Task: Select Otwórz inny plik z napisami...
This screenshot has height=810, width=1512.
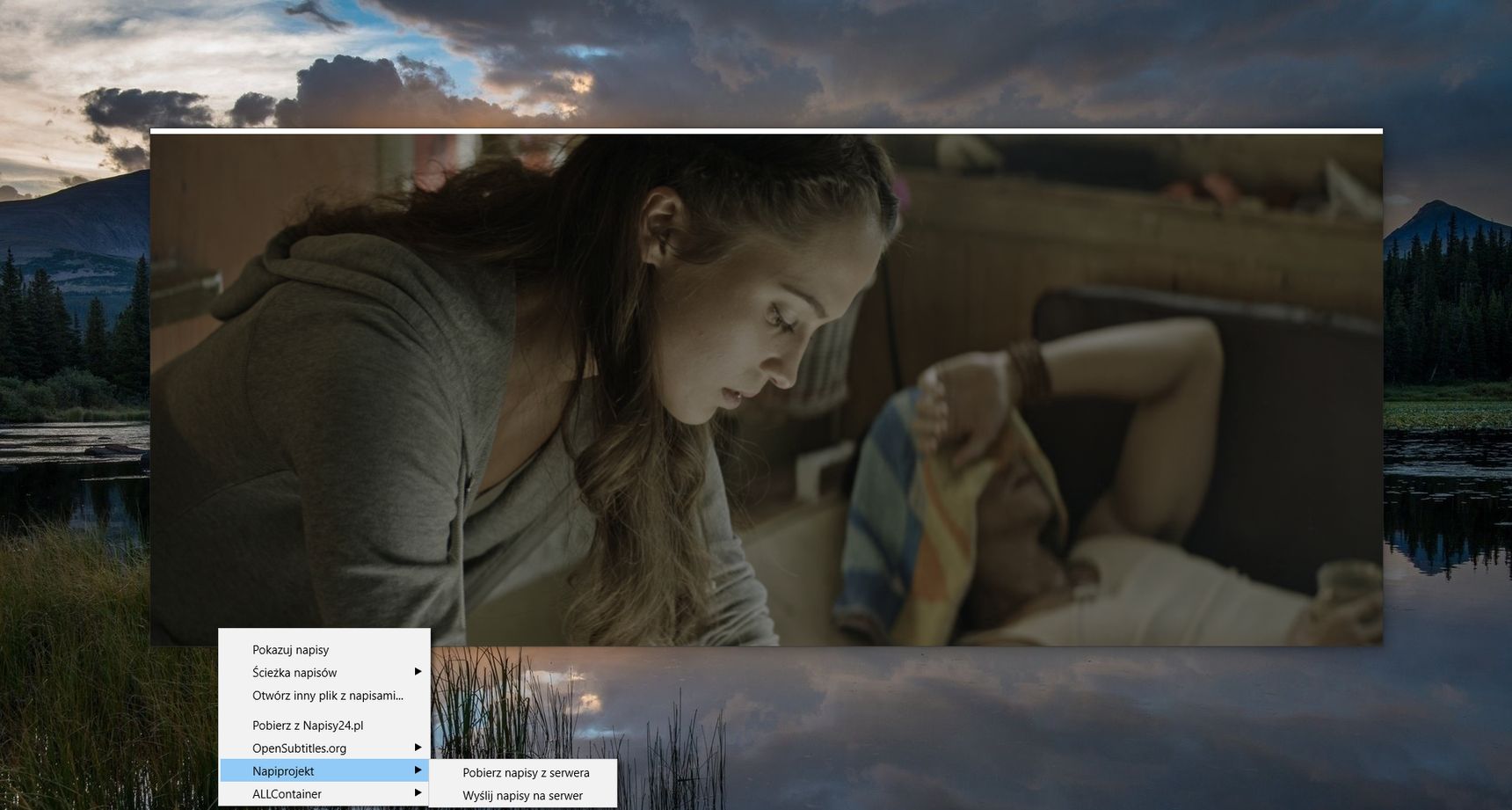Action: point(324,696)
